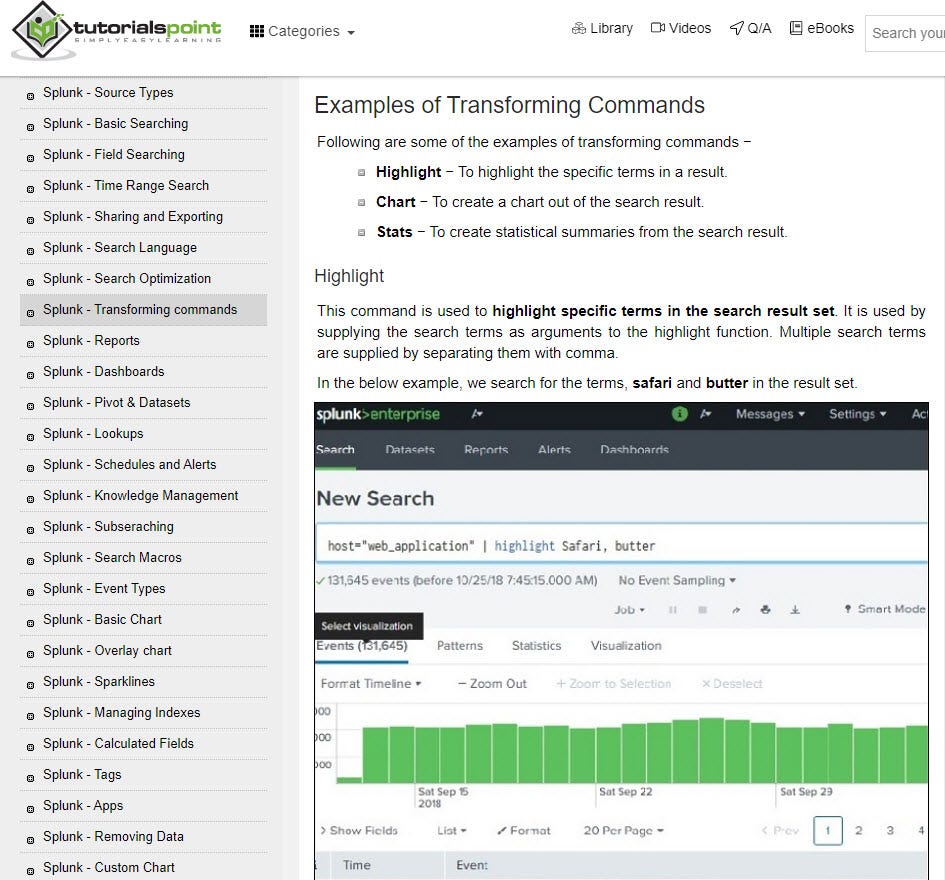
Task: Open the 20 Per Page dropdown
Action: tap(623, 831)
